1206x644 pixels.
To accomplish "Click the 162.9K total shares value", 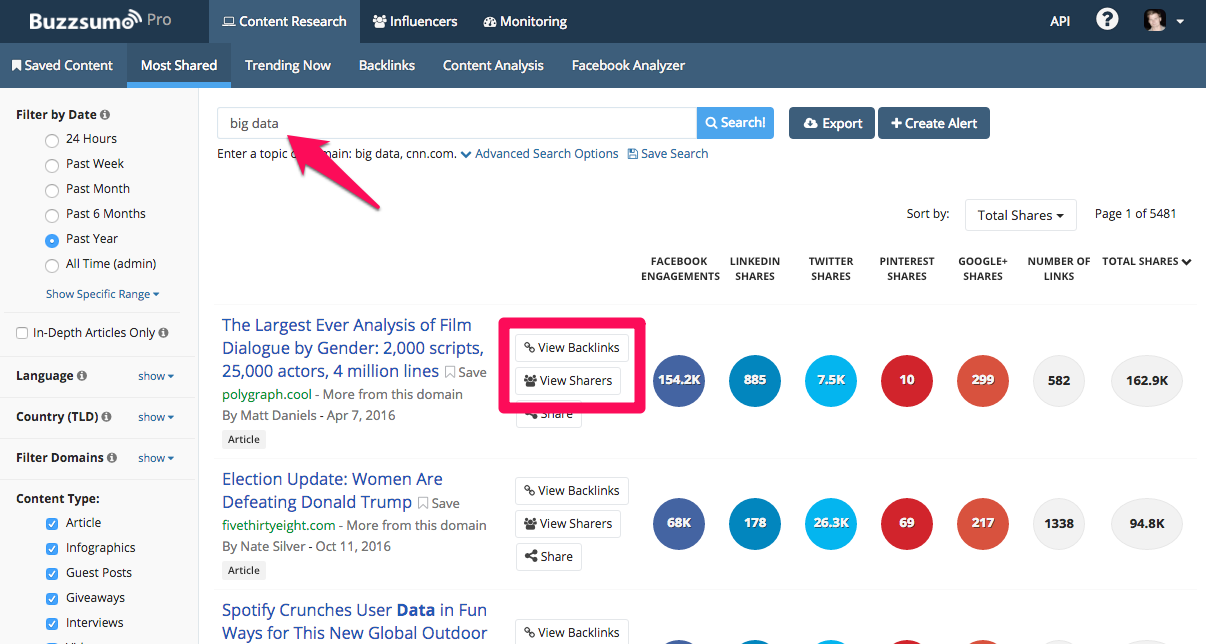I will pos(1147,381).
